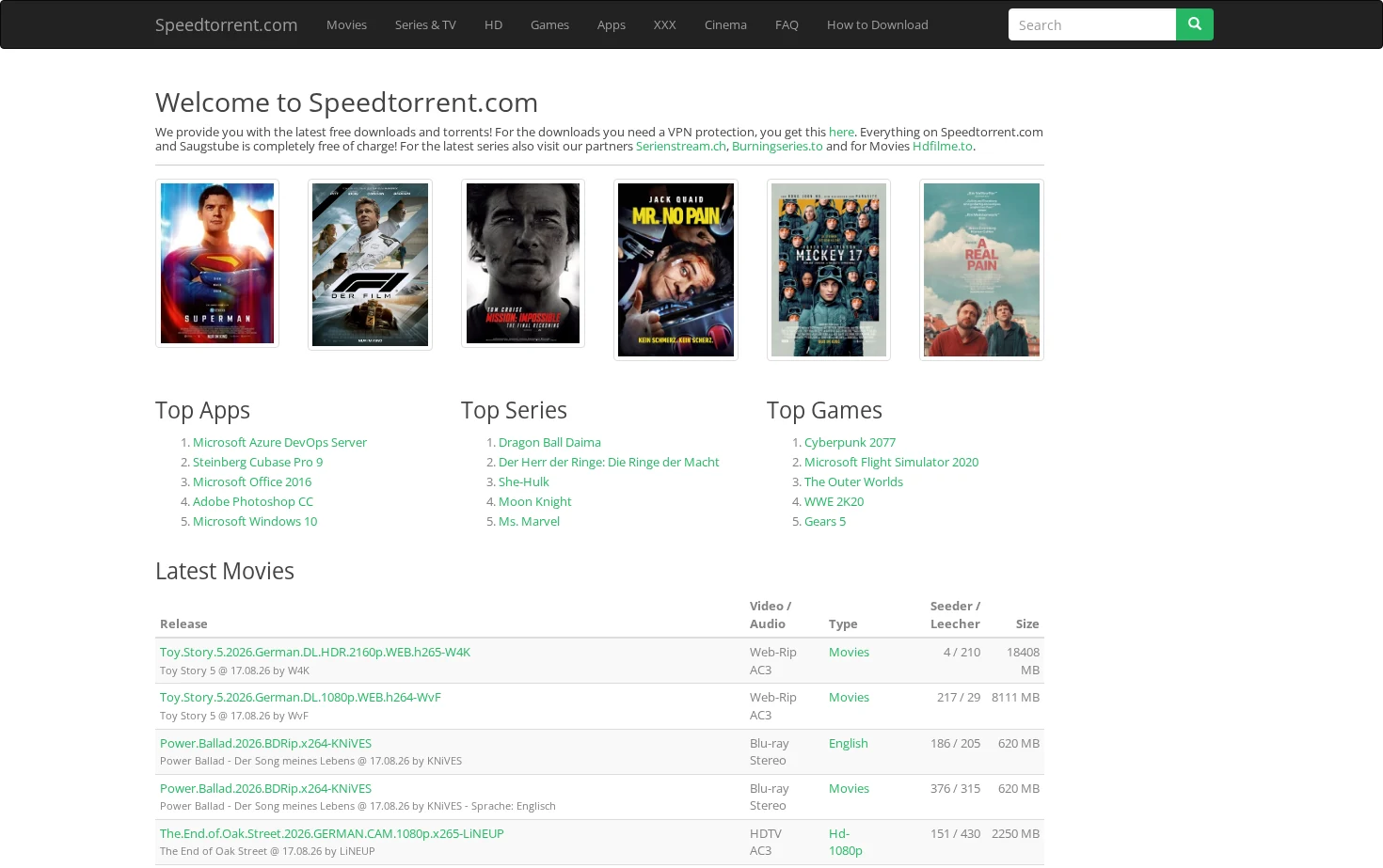
Task: Open Cyberpunk 2077 game link
Action: pyautogui.click(x=850, y=442)
